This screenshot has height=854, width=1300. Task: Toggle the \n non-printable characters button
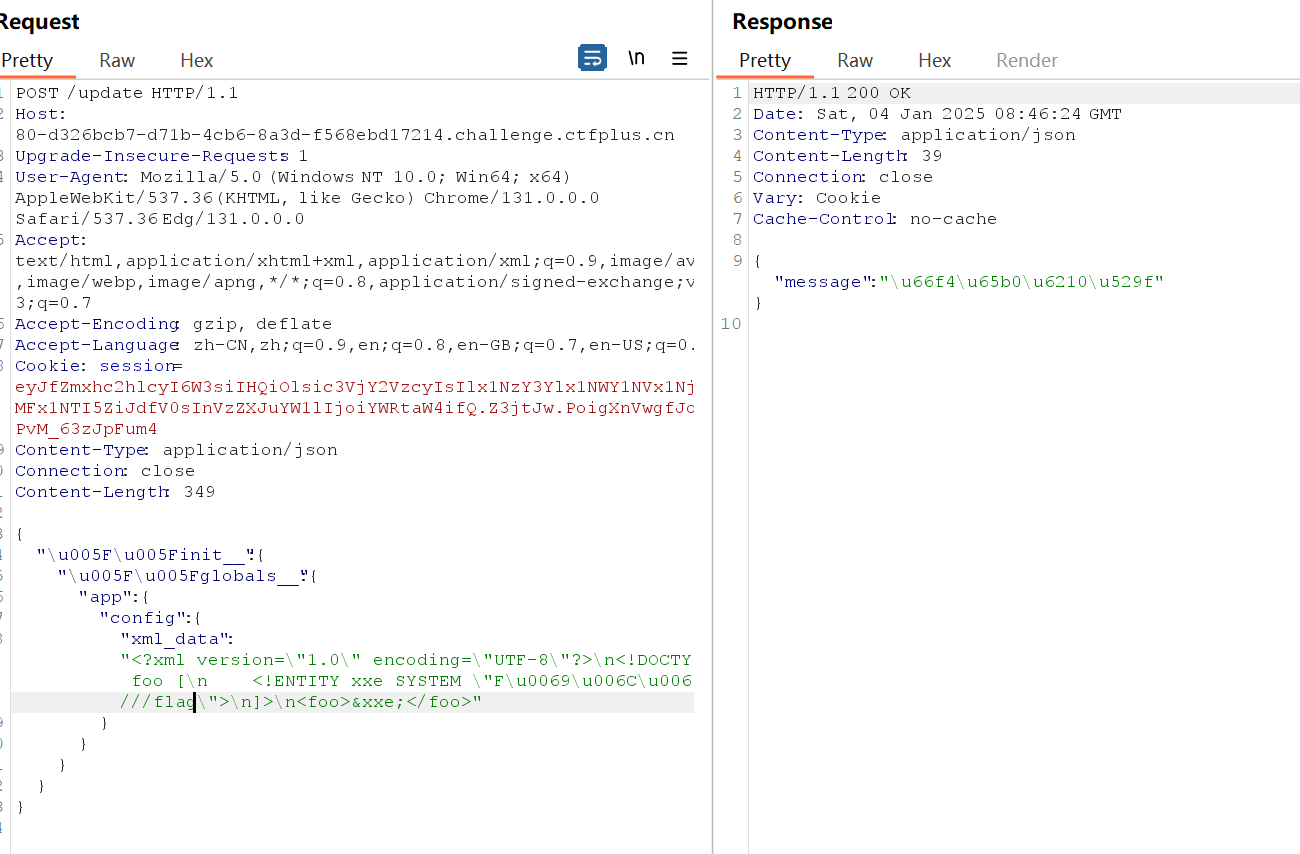point(636,58)
